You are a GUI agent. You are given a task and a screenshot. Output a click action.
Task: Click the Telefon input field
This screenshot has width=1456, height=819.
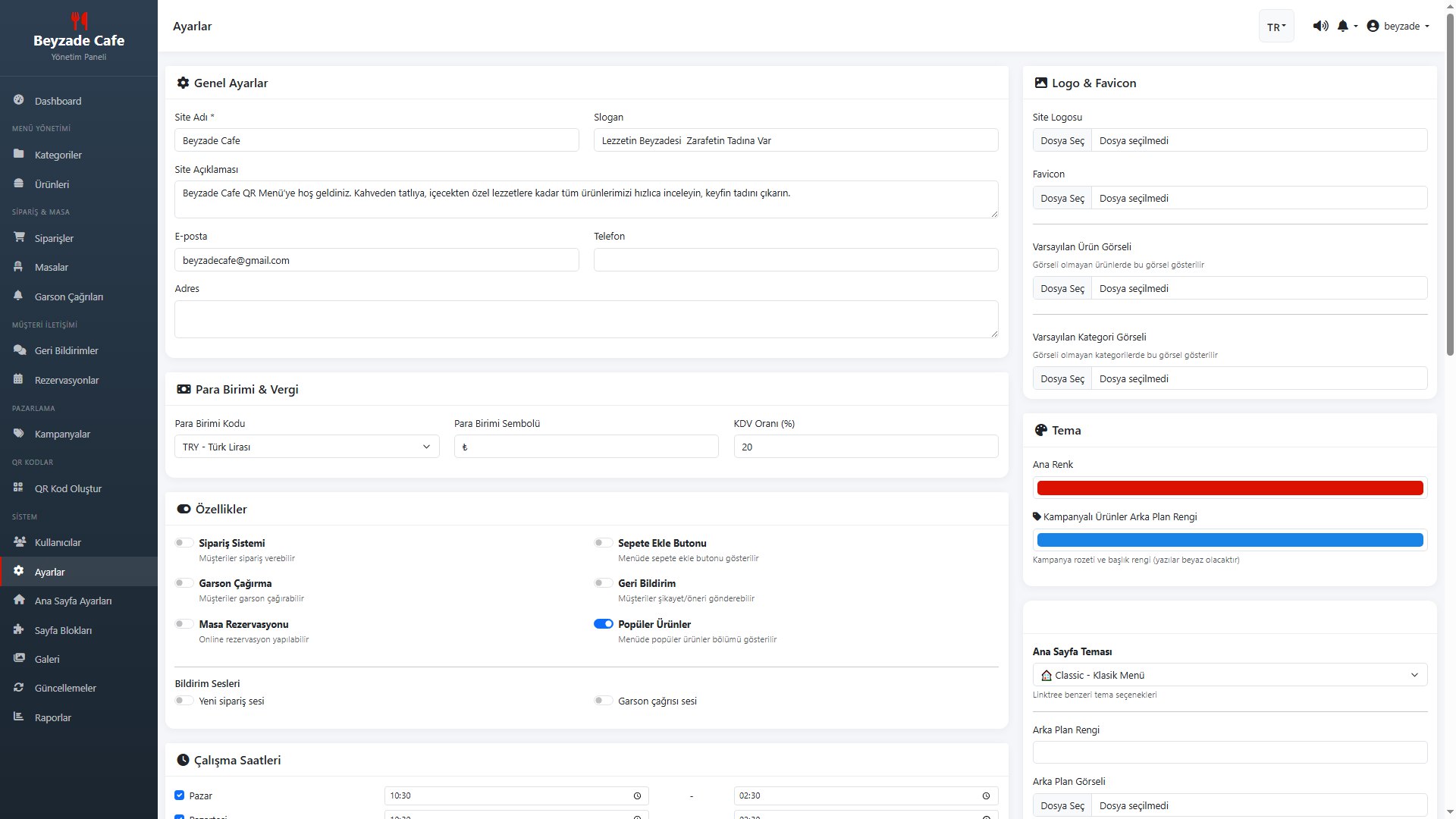coord(795,260)
